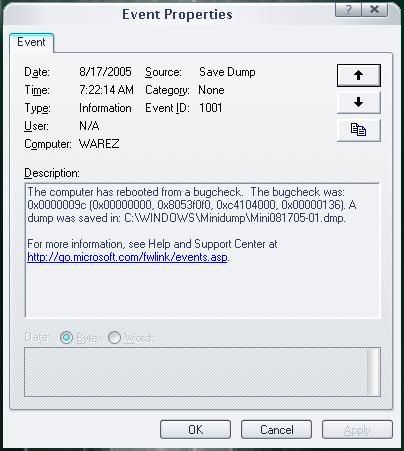Switch to the Event tab

click(x=31, y=42)
